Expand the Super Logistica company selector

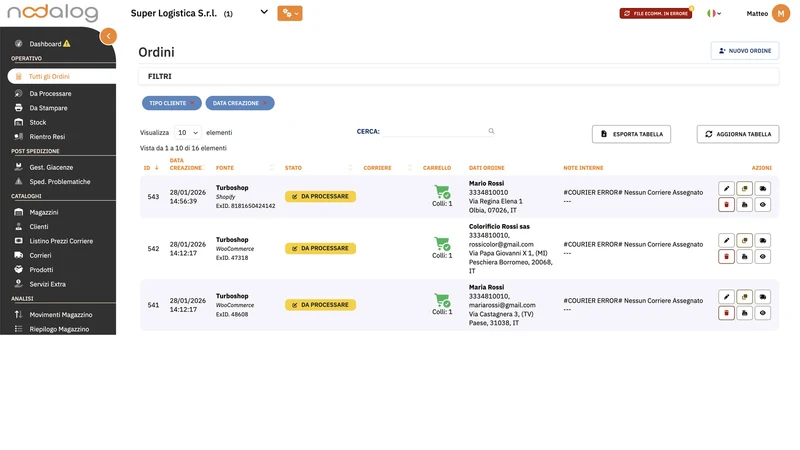[264, 12]
